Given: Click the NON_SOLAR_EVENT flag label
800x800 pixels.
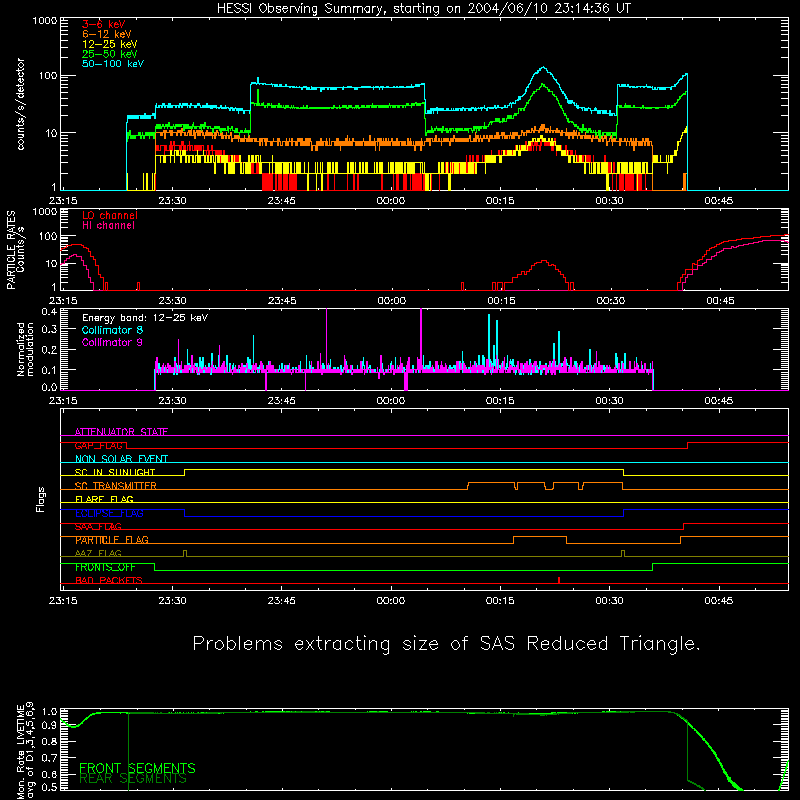Looking at the screenshot, I should point(121,459).
